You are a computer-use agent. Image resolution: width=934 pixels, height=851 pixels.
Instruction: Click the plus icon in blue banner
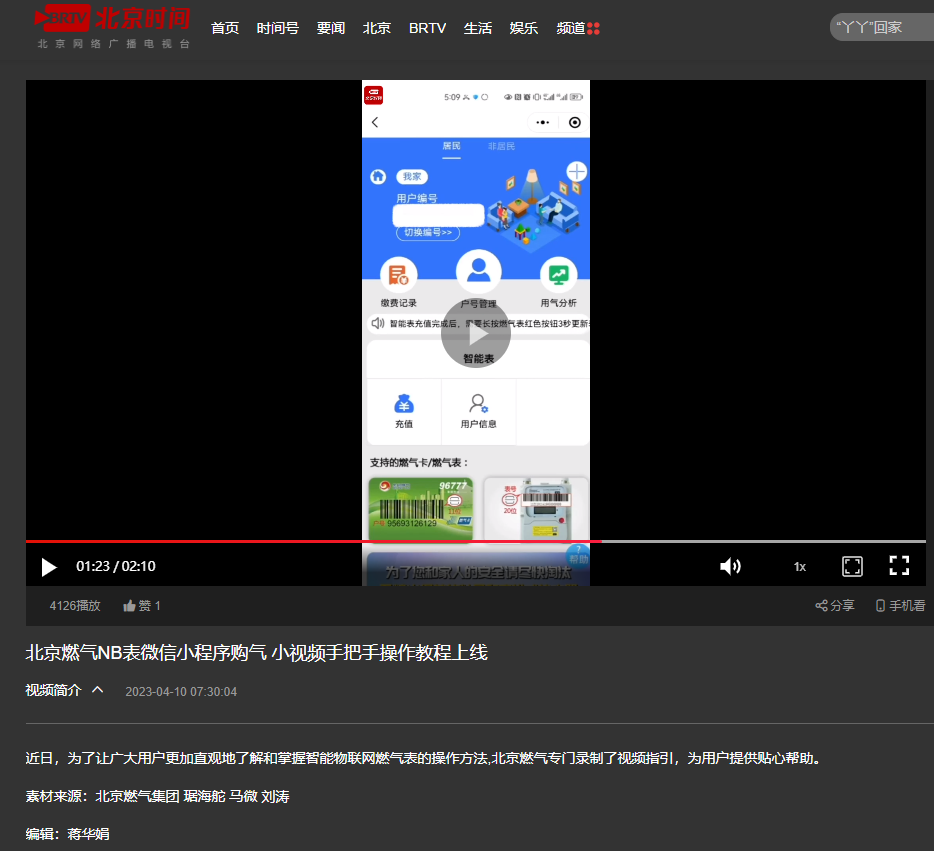(x=576, y=172)
